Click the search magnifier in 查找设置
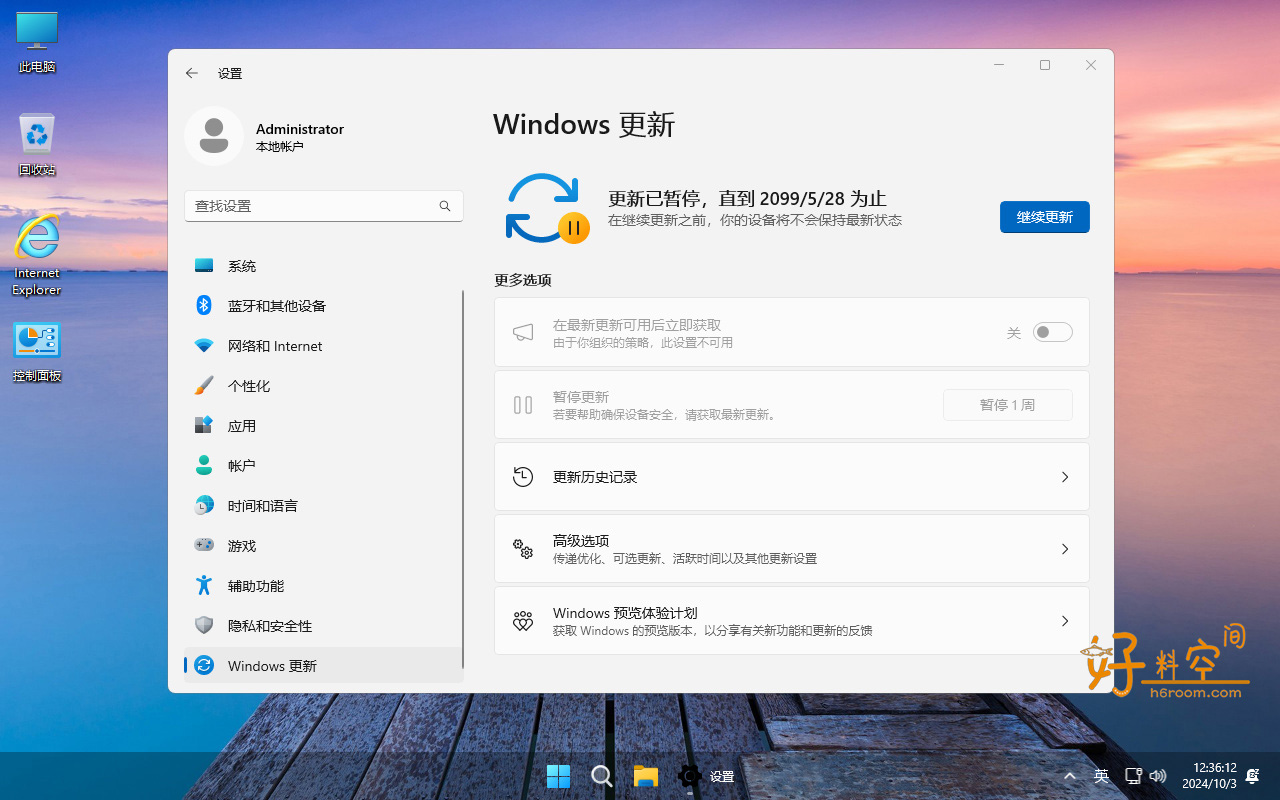 [445, 206]
